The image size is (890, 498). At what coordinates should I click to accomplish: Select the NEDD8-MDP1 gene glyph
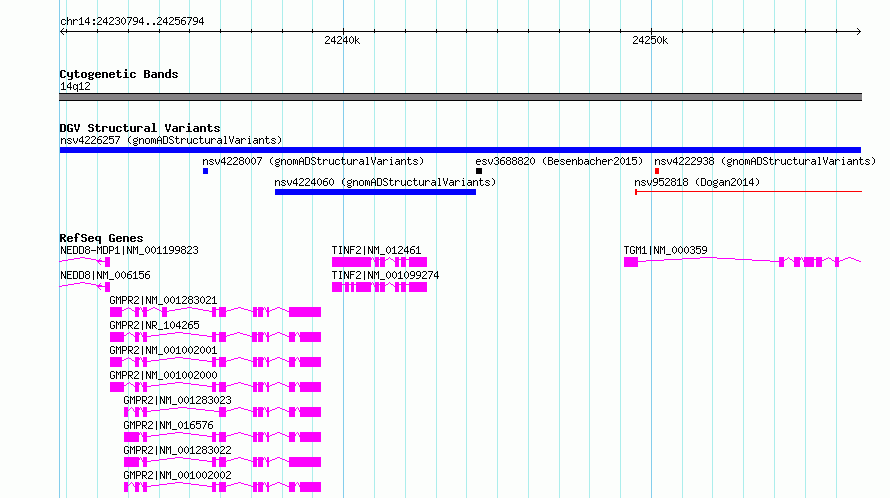click(x=85, y=262)
